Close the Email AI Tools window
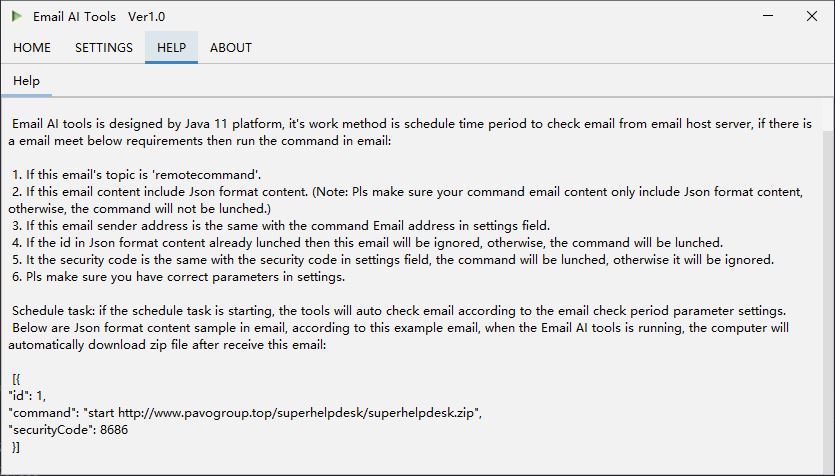This screenshot has width=835, height=476. (811, 16)
